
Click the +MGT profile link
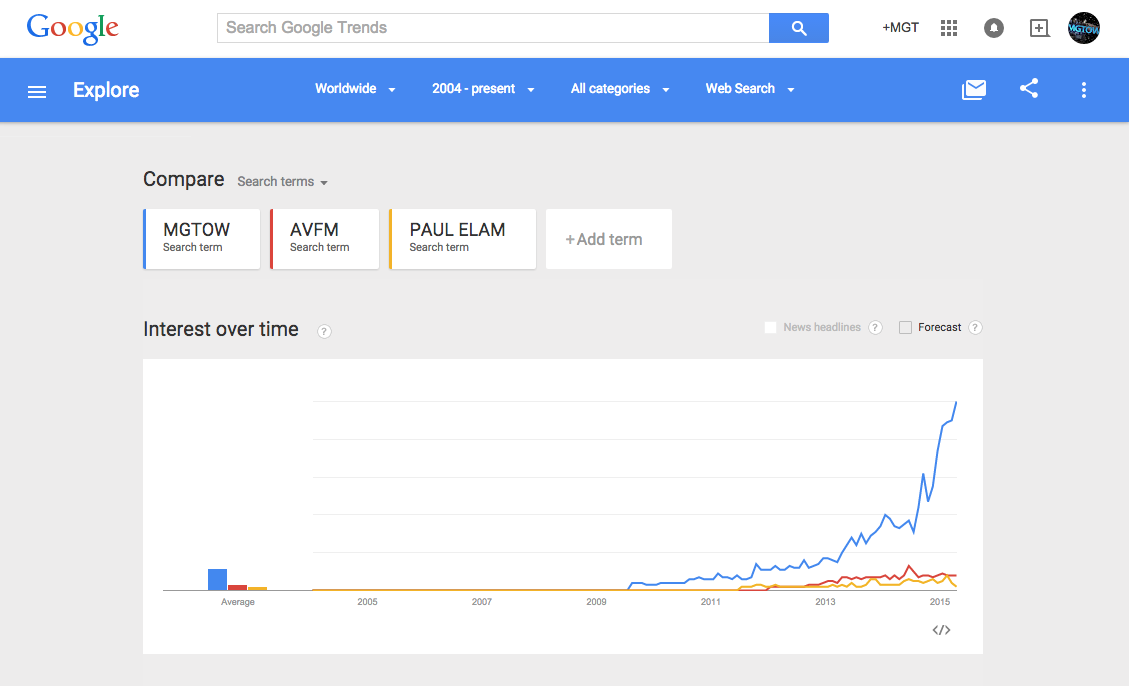pos(900,28)
